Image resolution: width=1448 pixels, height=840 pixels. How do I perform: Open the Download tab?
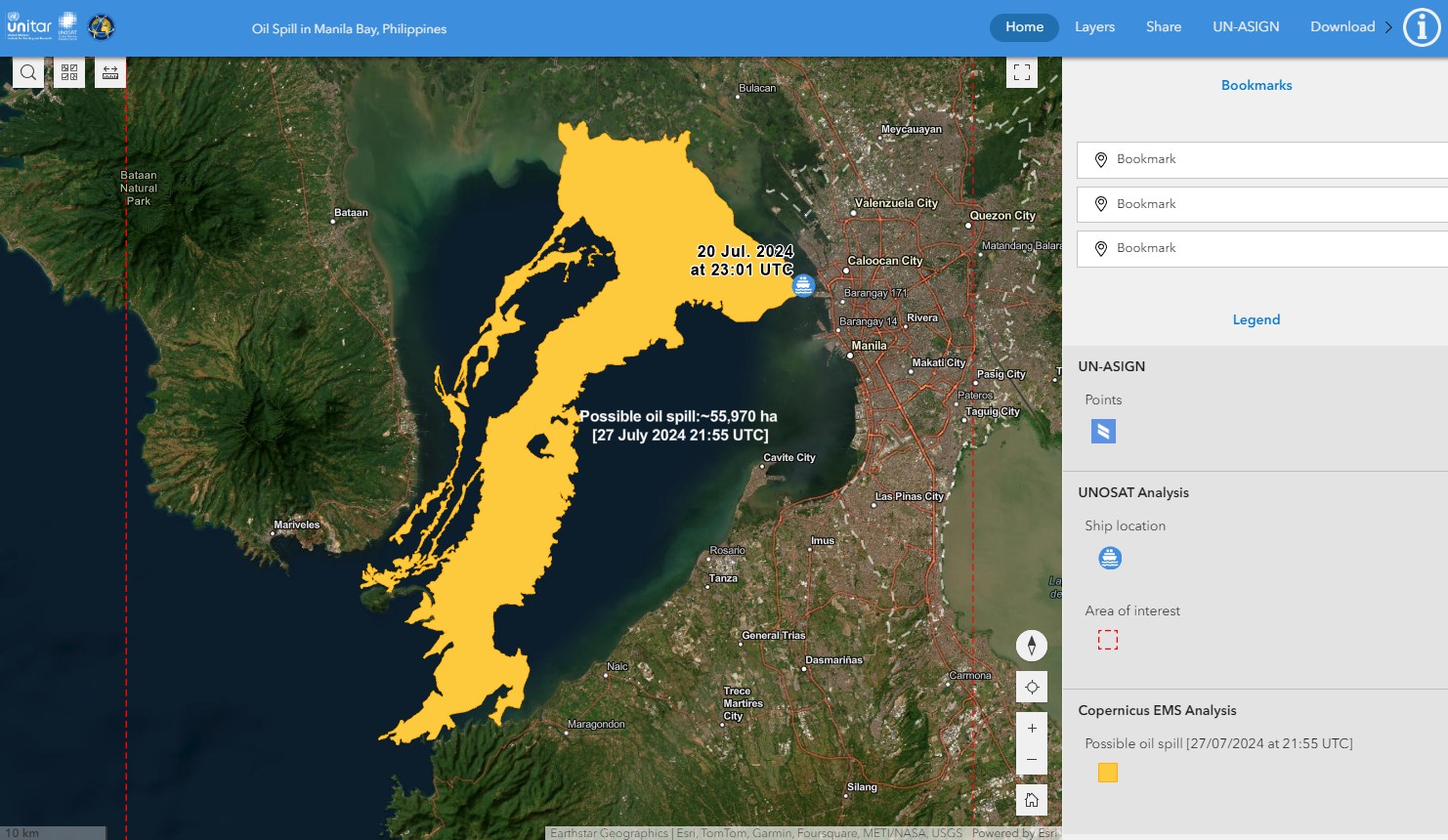(x=1342, y=27)
